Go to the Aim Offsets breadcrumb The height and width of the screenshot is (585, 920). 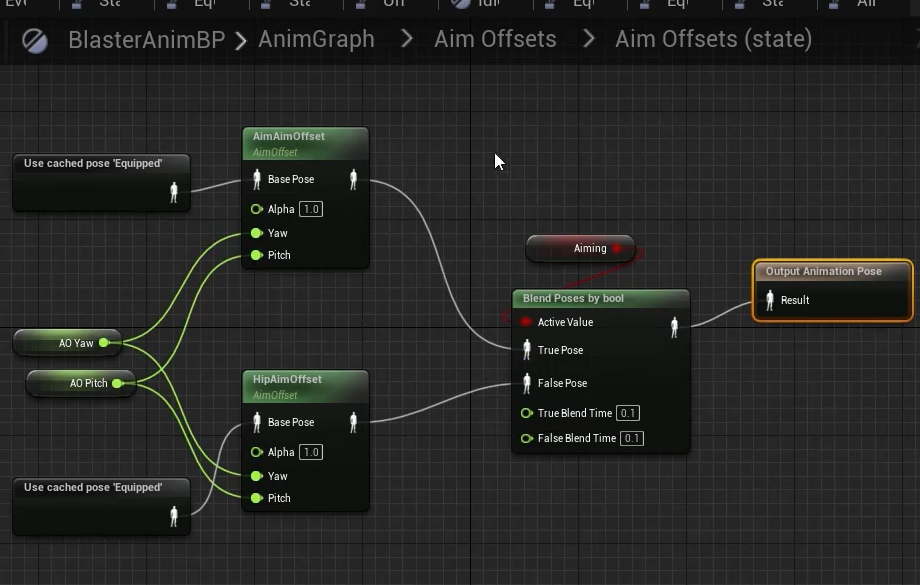tap(495, 39)
